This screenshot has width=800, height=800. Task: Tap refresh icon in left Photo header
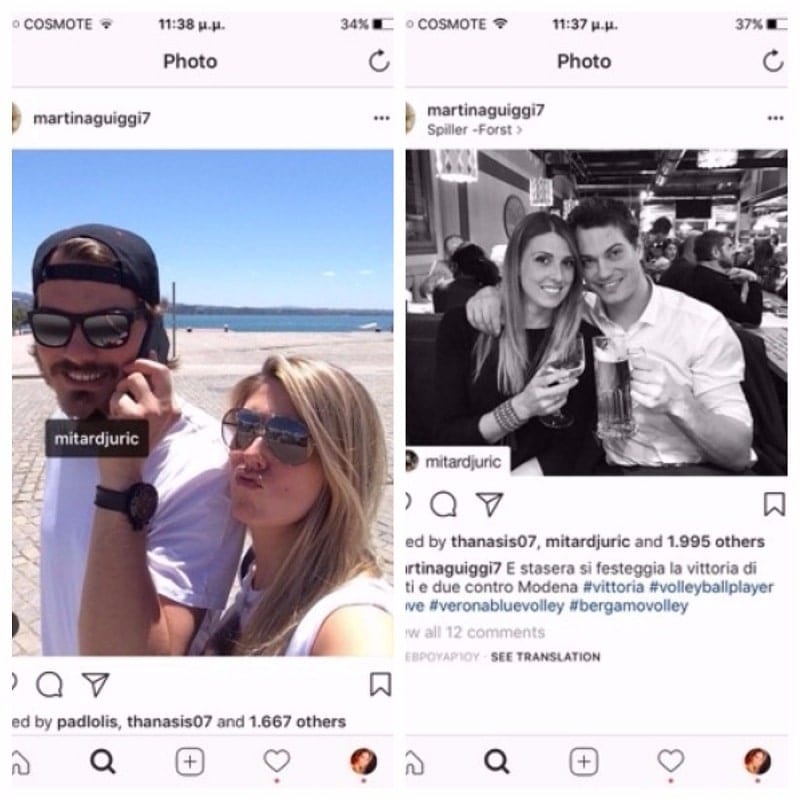(x=379, y=61)
